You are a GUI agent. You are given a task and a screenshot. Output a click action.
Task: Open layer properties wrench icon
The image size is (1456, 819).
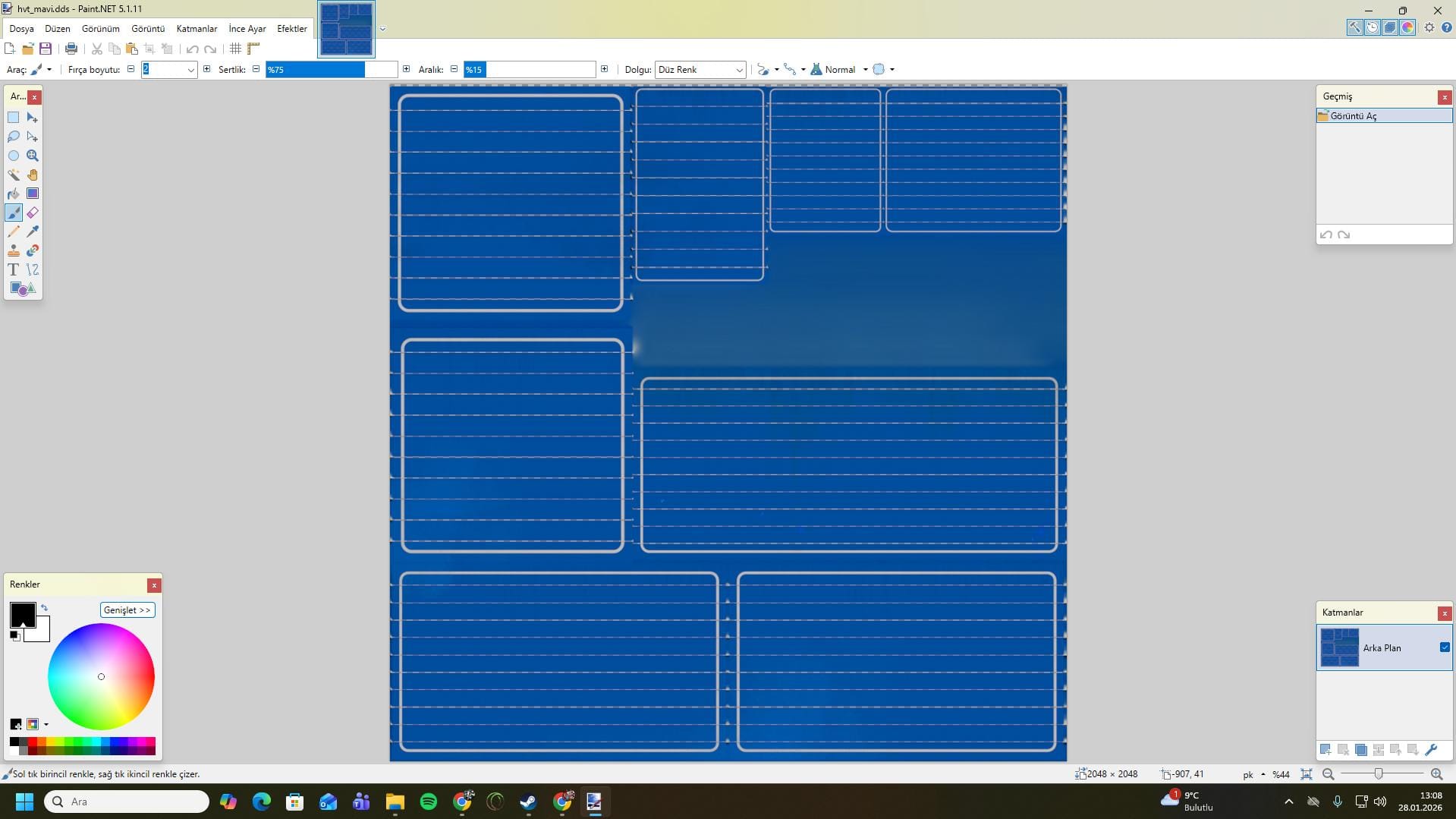coord(1431,750)
